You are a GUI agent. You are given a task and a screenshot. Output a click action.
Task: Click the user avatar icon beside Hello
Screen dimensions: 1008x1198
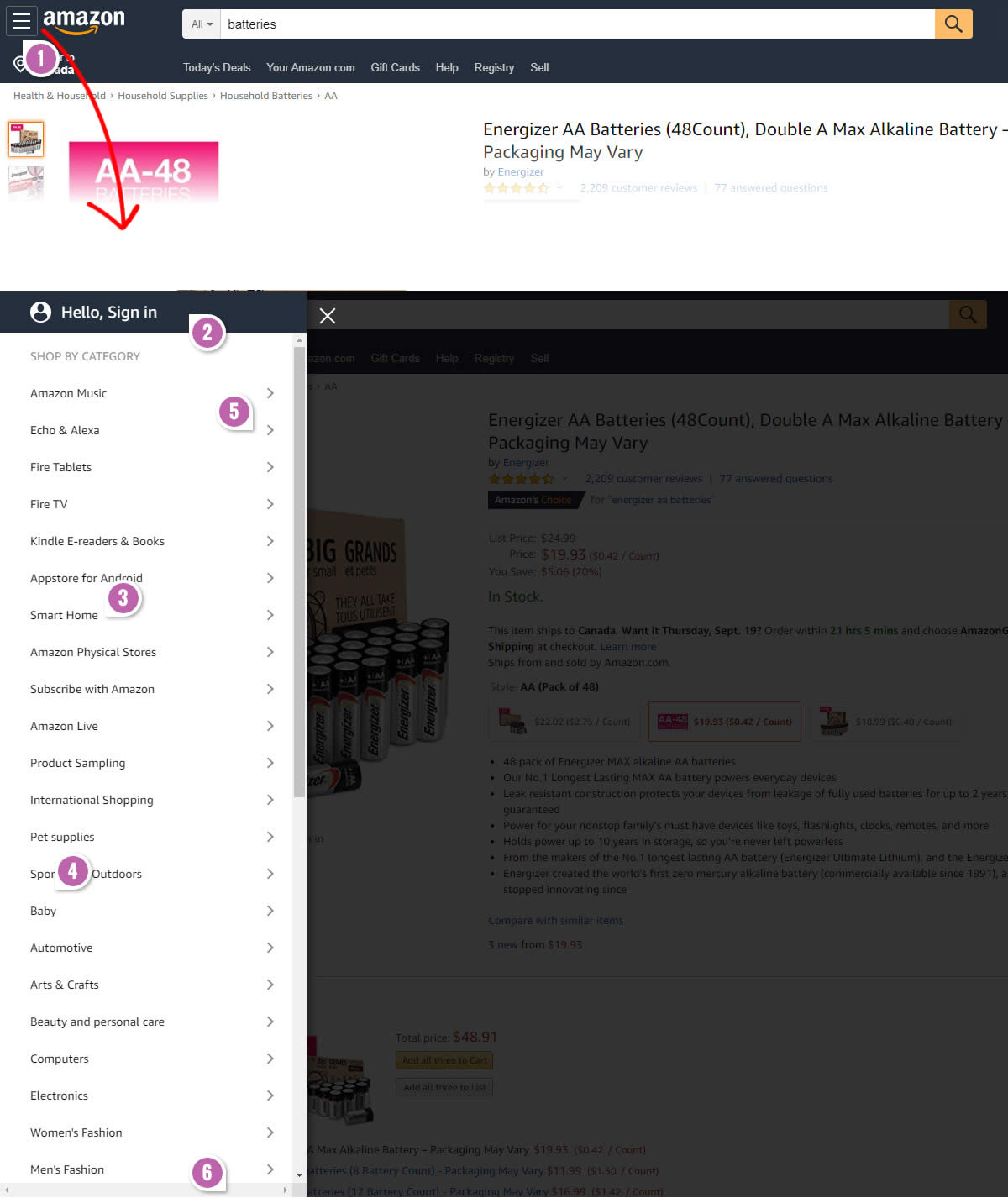coord(40,313)
